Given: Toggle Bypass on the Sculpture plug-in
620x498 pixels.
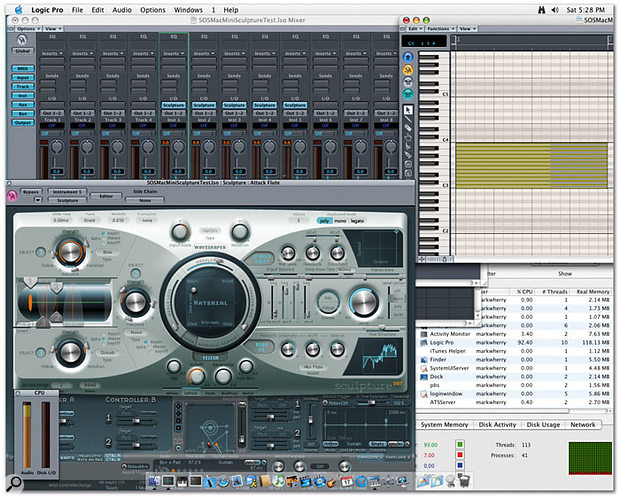Looking at the screenshot, I should coord(30,192).
